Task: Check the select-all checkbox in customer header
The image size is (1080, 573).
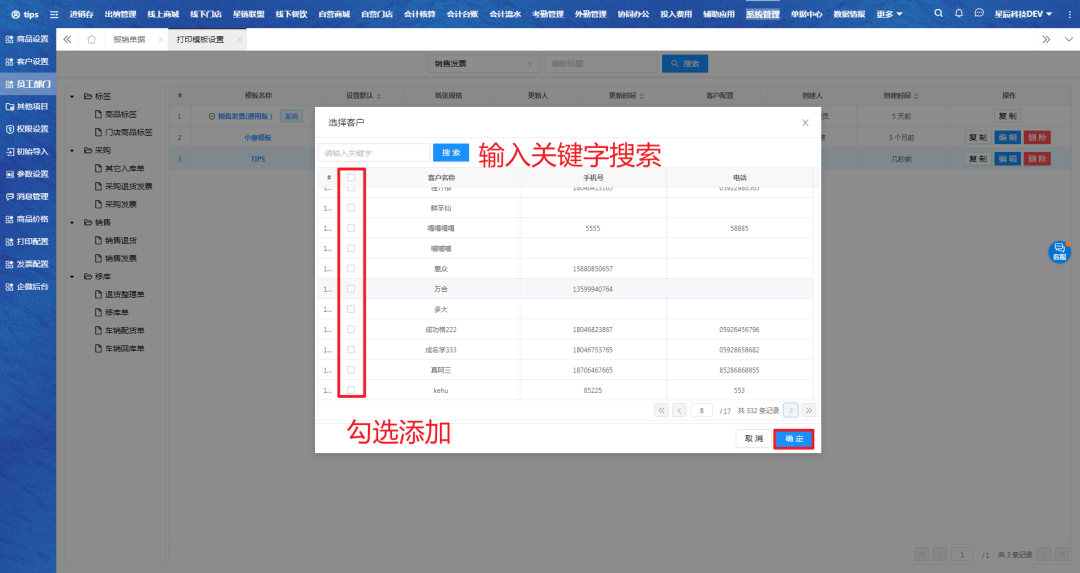Action: coord(351,177)
